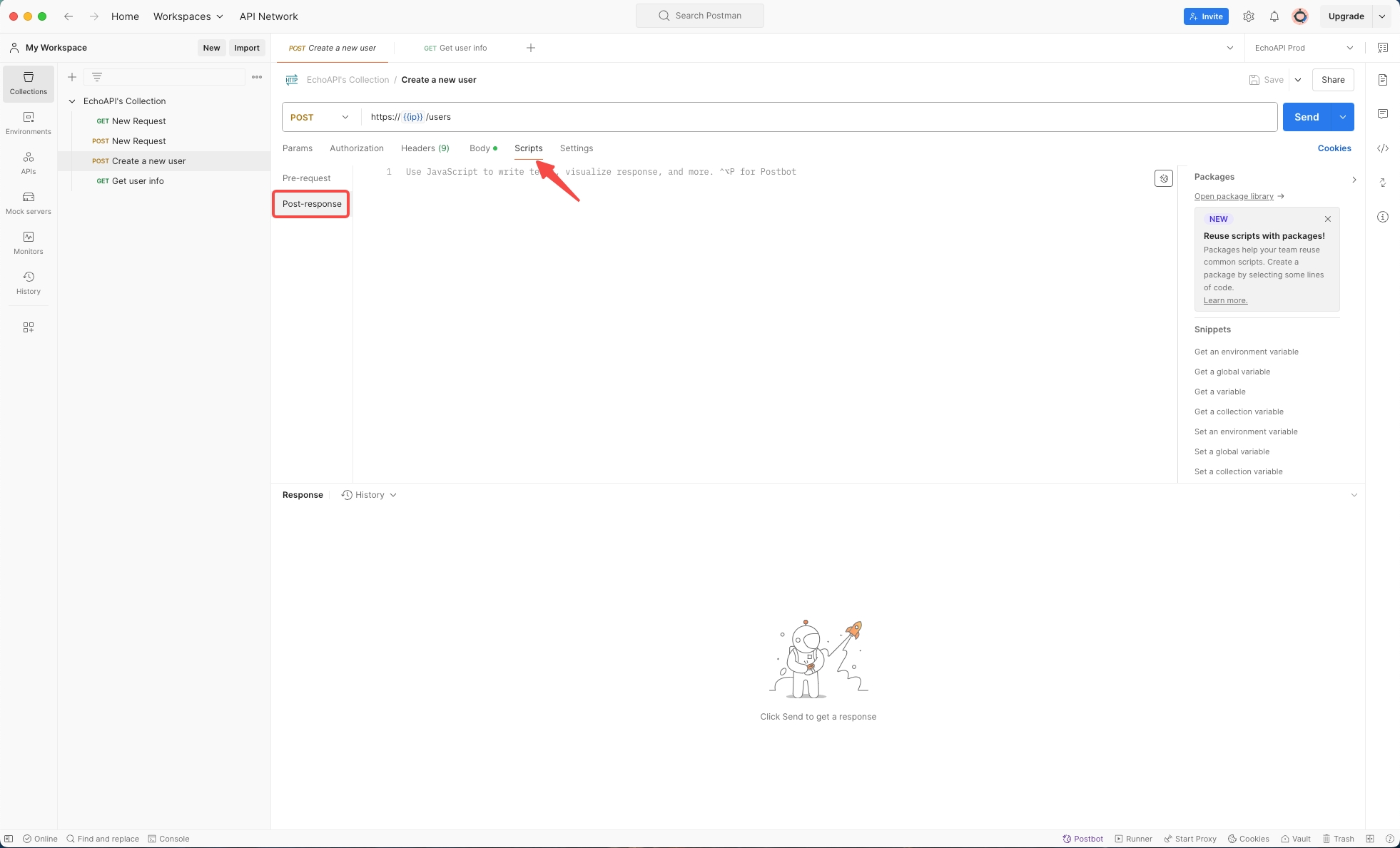The height and width of the screenshot is (848, 1400).
Task: Switch to the Settings tab
Action: (x=577, y=148)
